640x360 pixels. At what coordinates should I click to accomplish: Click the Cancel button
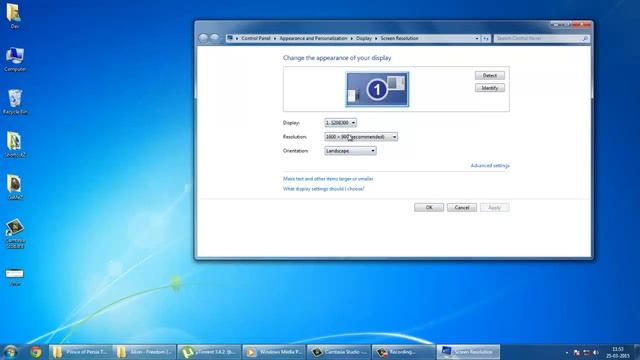(x=462, y=207)
